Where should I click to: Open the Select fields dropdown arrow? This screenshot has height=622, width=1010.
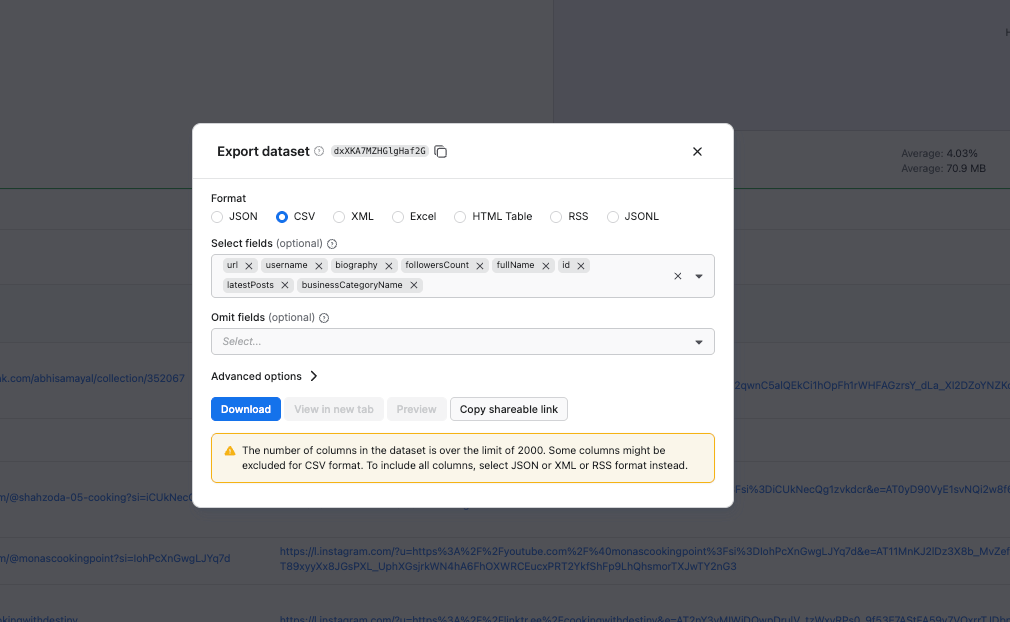click(x=698, y=275)
